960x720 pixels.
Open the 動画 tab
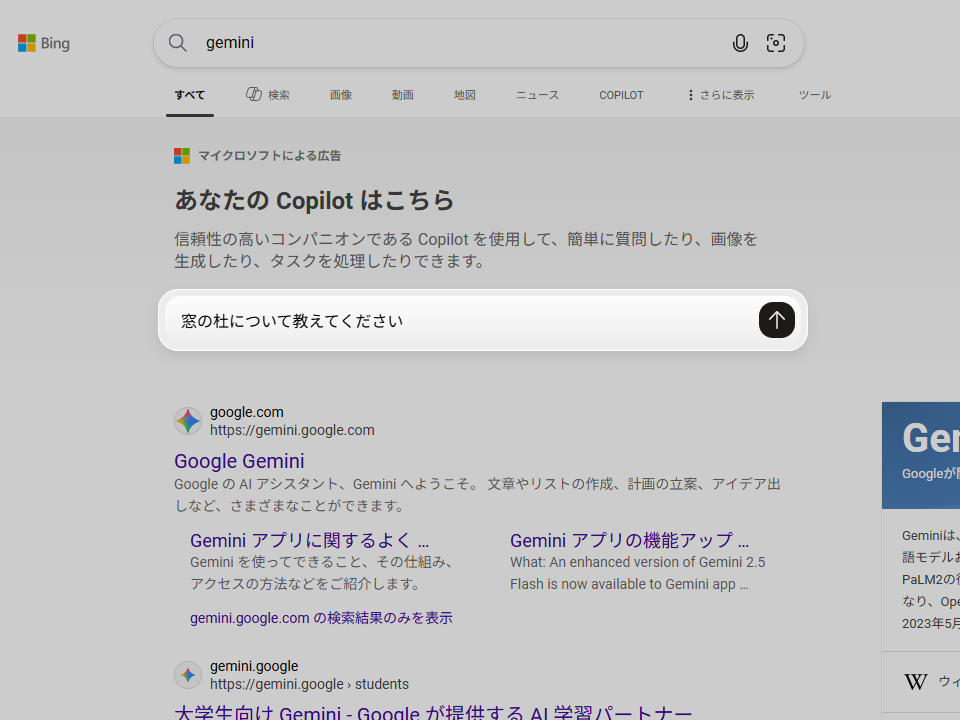click(403, 95)
